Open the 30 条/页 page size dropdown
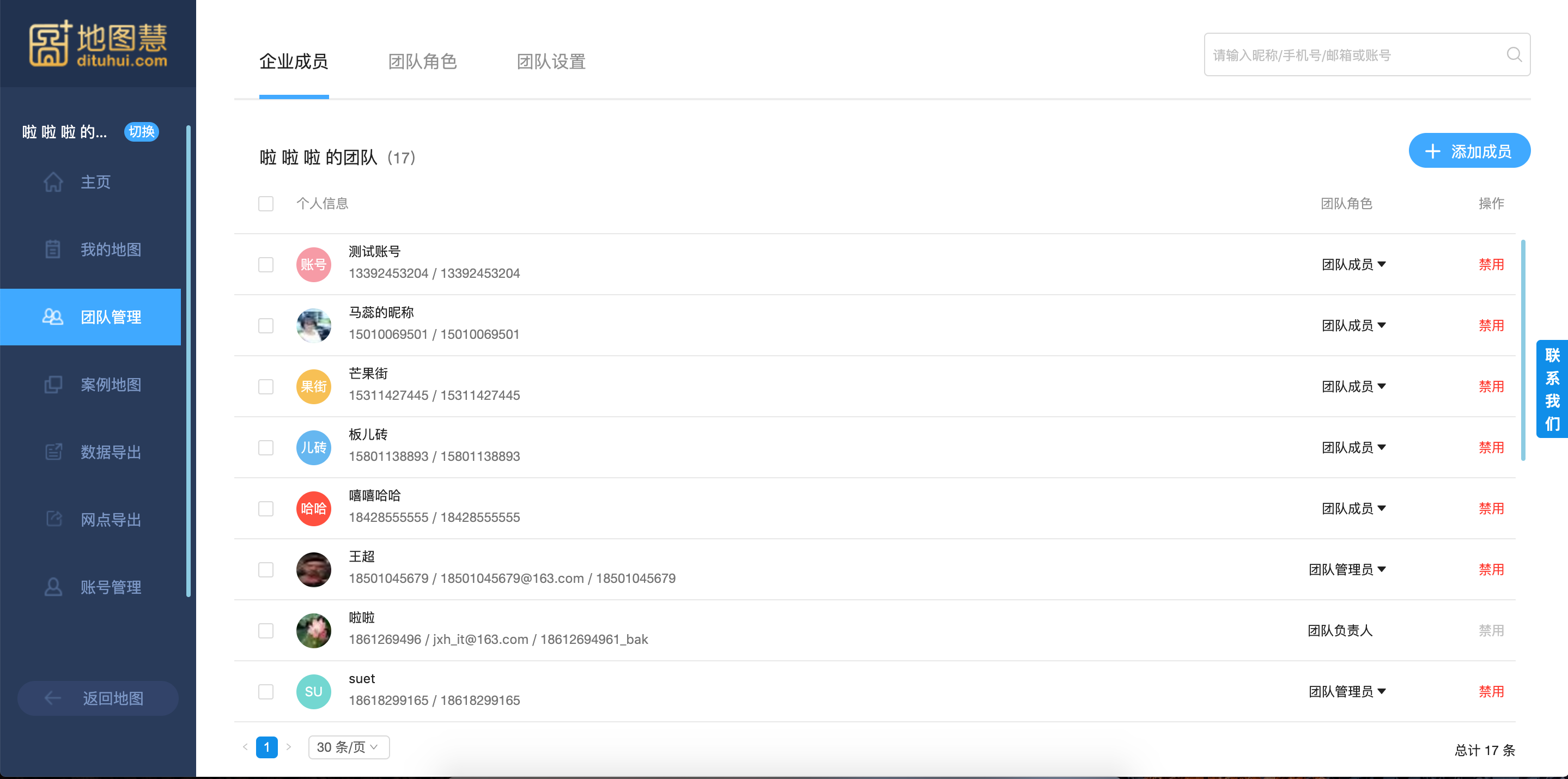 [x=349, y=747]
